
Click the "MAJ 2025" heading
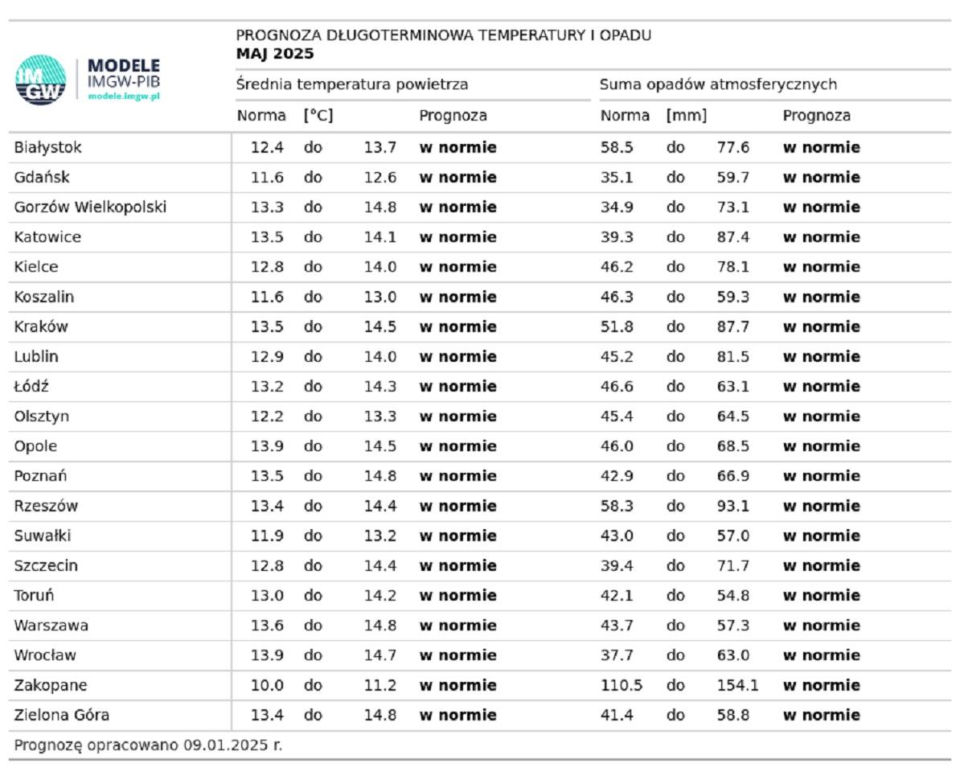[275, 54]
